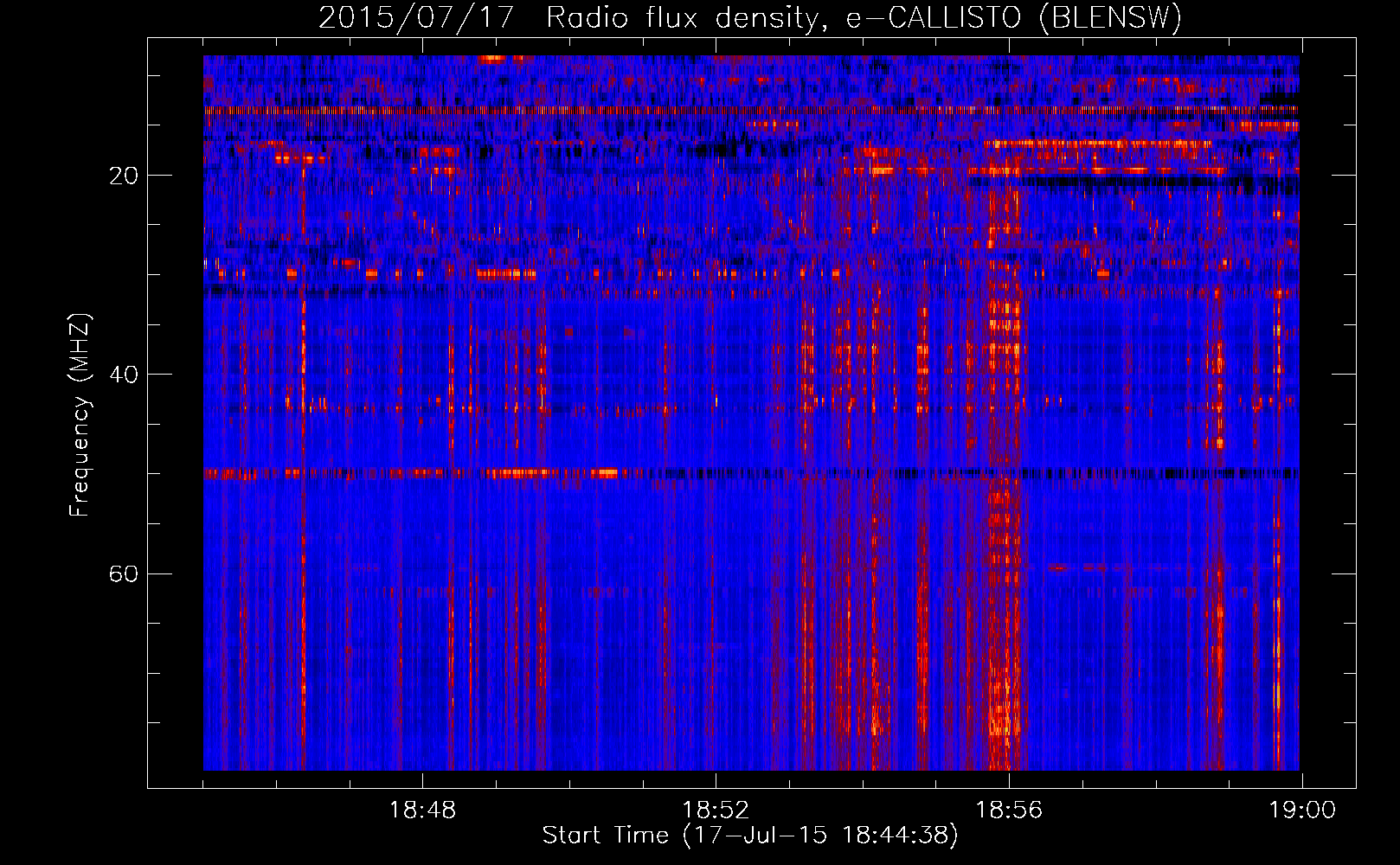This screenshot has height=865, width=1400.
Task: Click the 40 frequency tick label
Action: (123, 375)
